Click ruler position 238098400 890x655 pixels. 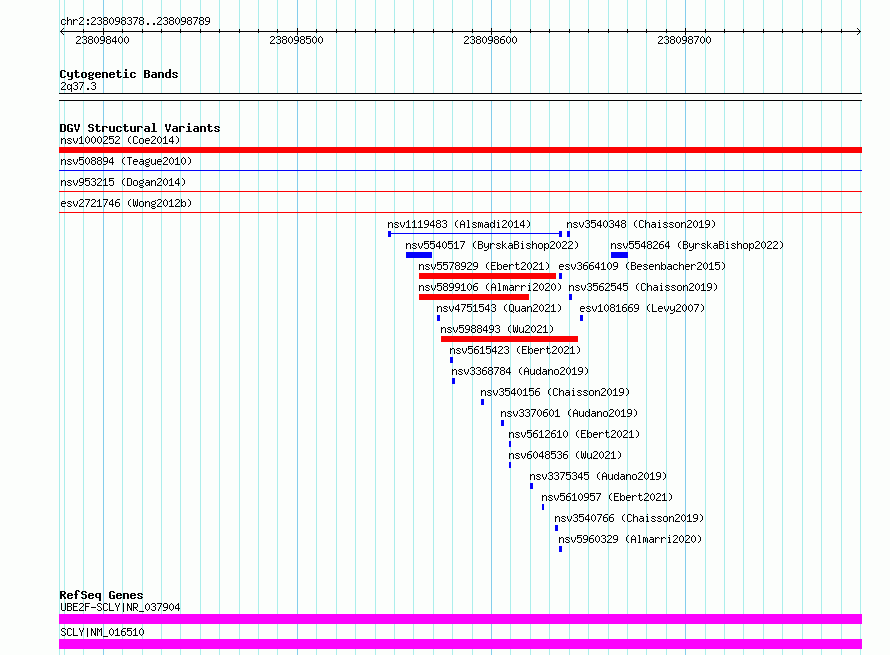pos(102,40)
